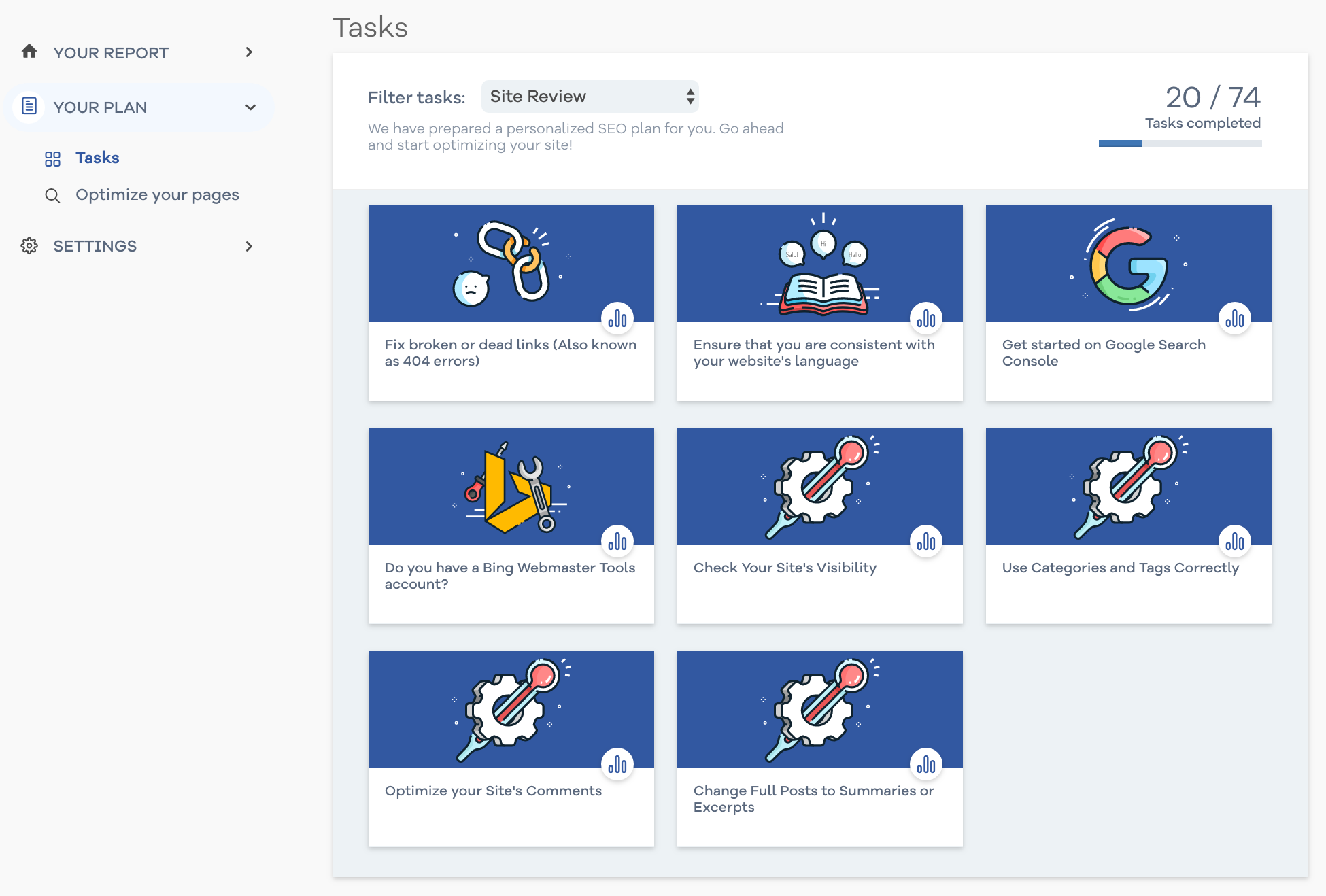Open Optimize your pages menu item

[157, 195]
